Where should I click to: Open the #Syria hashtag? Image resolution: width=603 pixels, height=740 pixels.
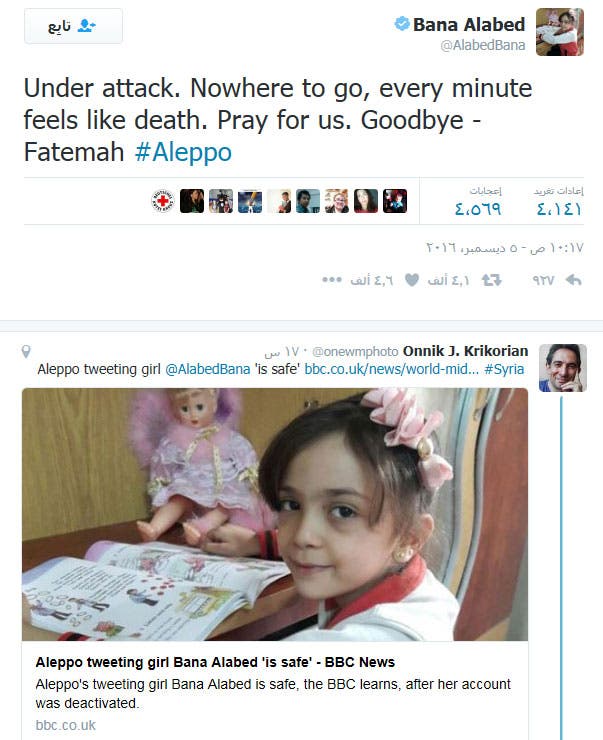click(504, 369)
